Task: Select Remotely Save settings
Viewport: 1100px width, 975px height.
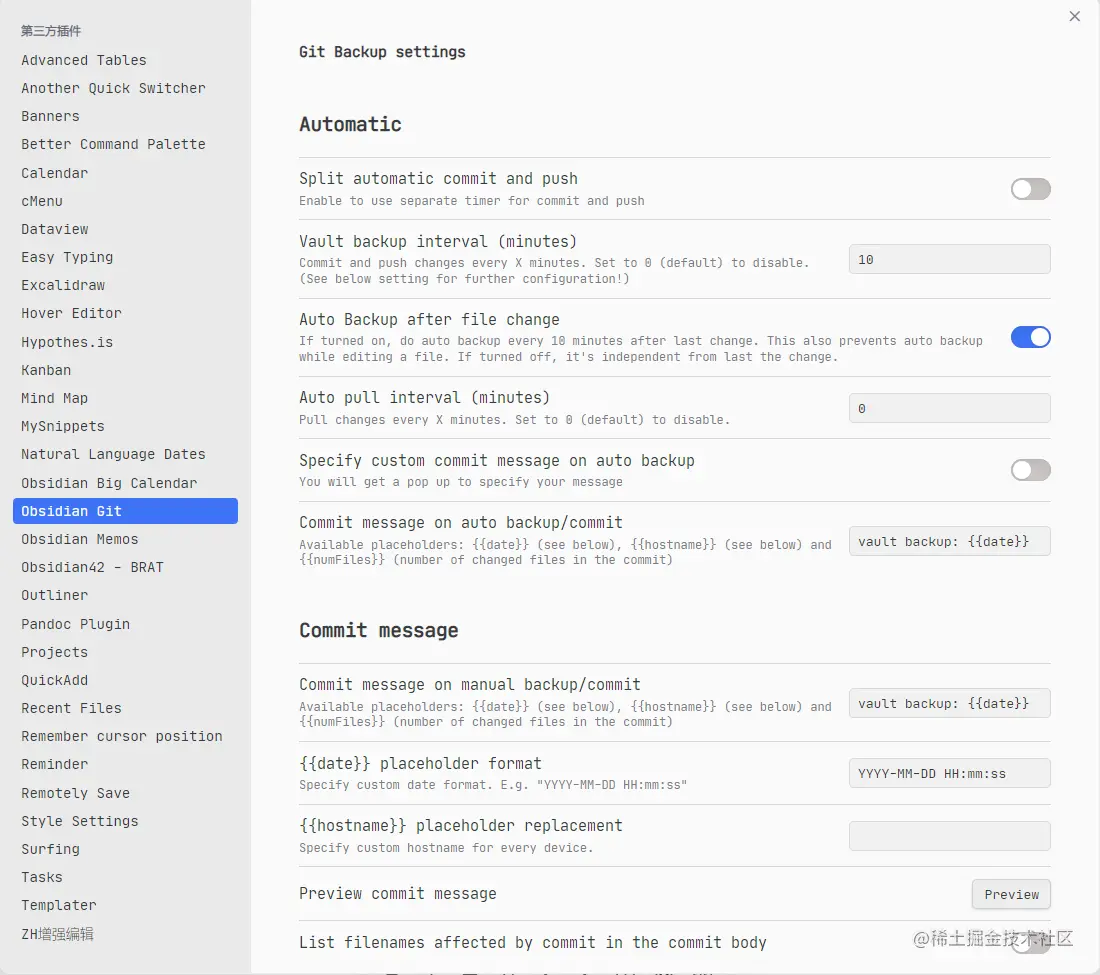Action: click(x=125, y=793)
